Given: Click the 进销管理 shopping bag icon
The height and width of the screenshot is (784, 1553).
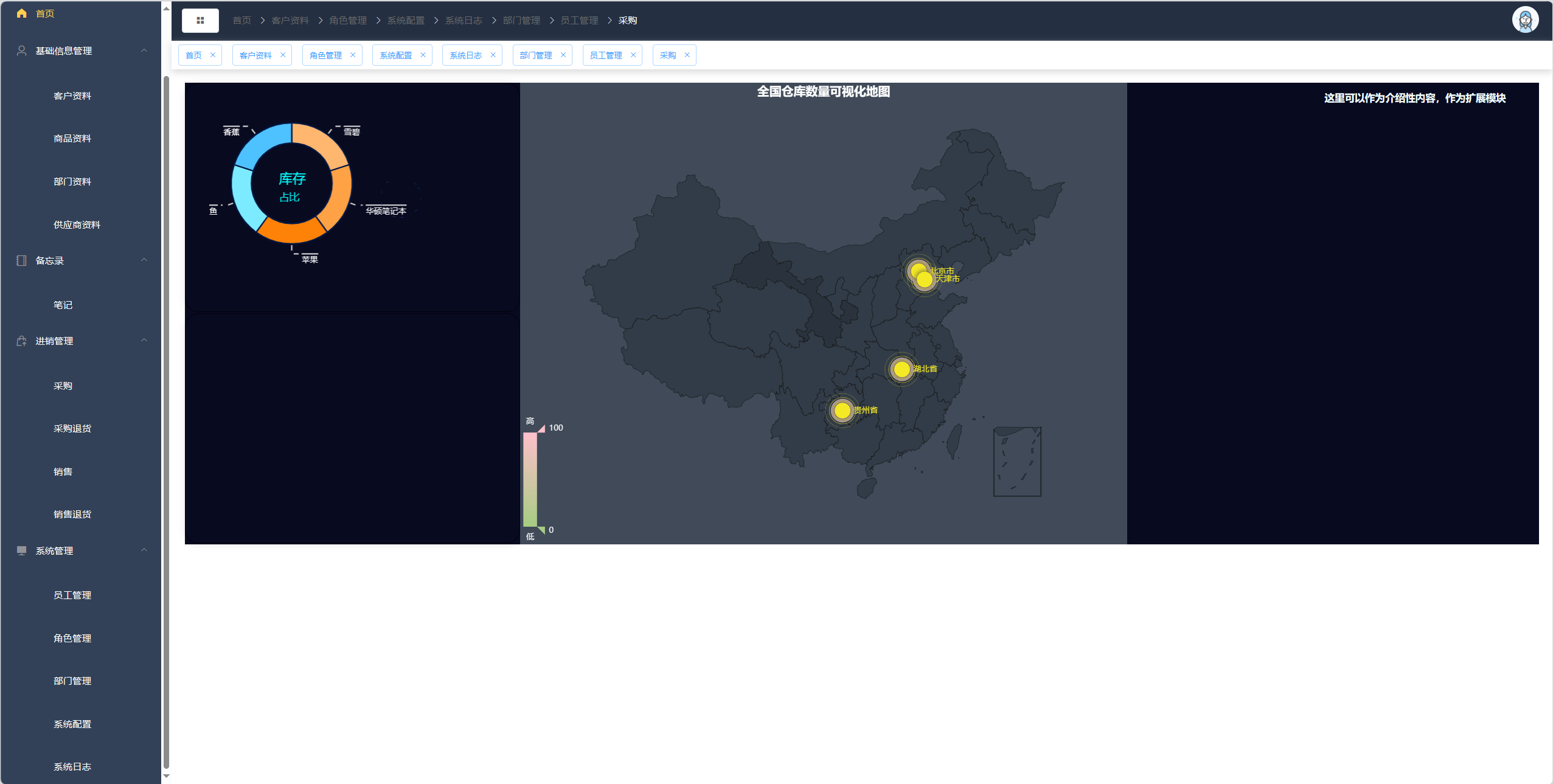Looking at the screenshot, I should pyautogui.click(x=22, y=341).
